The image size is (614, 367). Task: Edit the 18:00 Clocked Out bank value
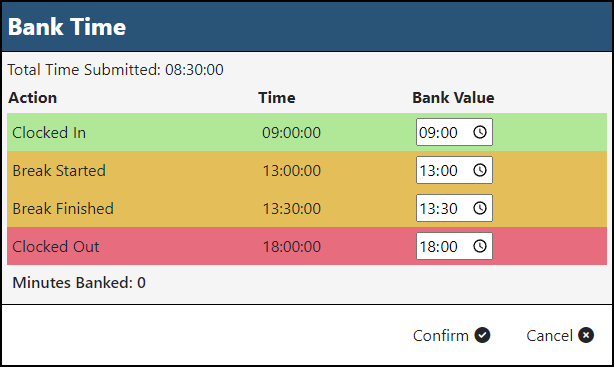[x=454, y=246]
